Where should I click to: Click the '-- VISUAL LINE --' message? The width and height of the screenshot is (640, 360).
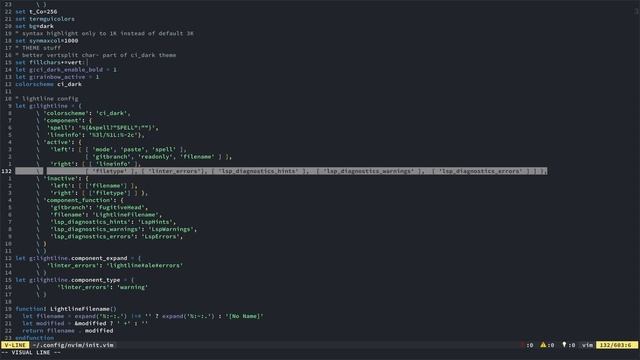(31, 352)
